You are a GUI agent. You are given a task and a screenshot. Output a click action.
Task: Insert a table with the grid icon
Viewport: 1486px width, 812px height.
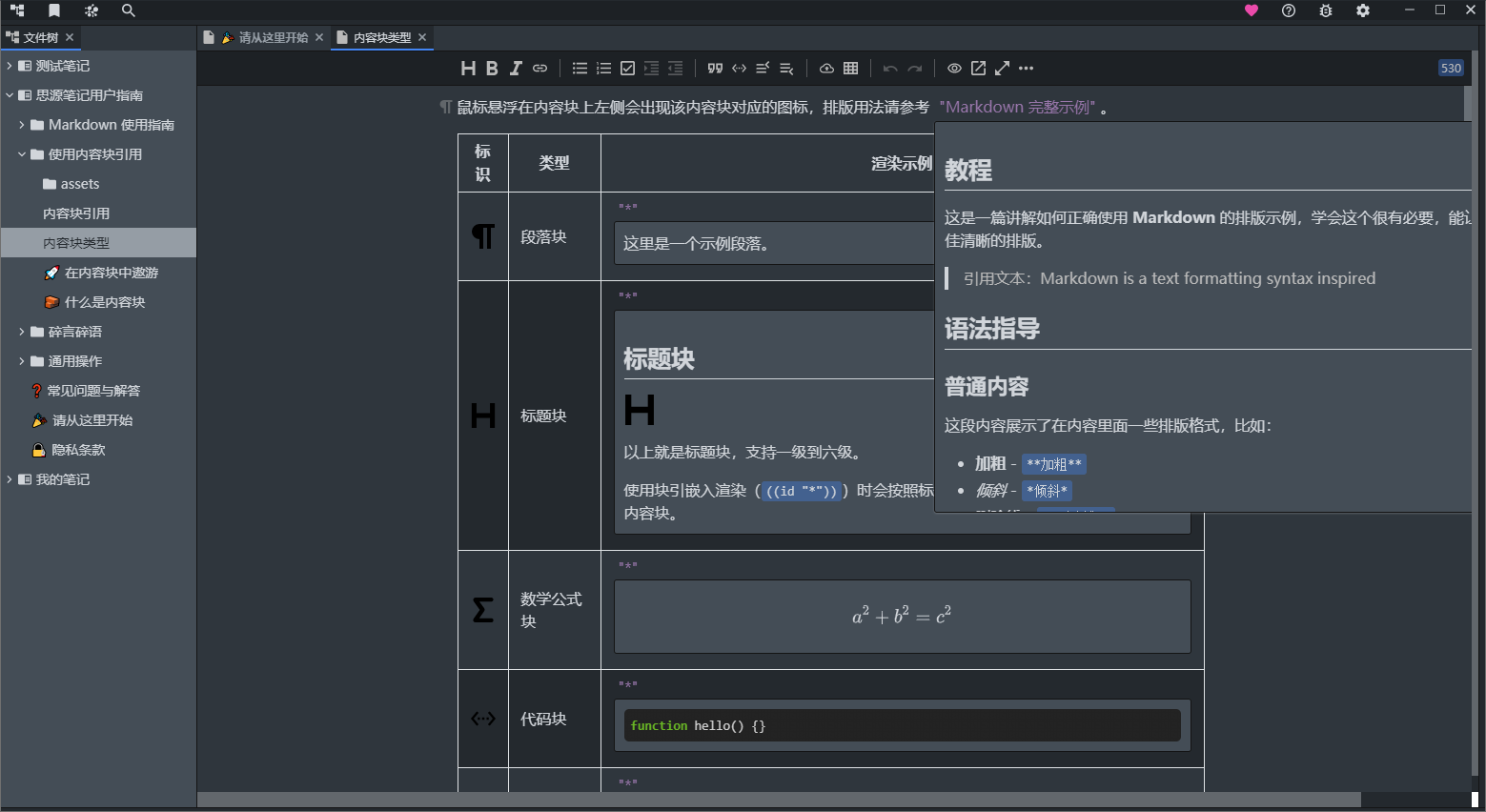851,69
